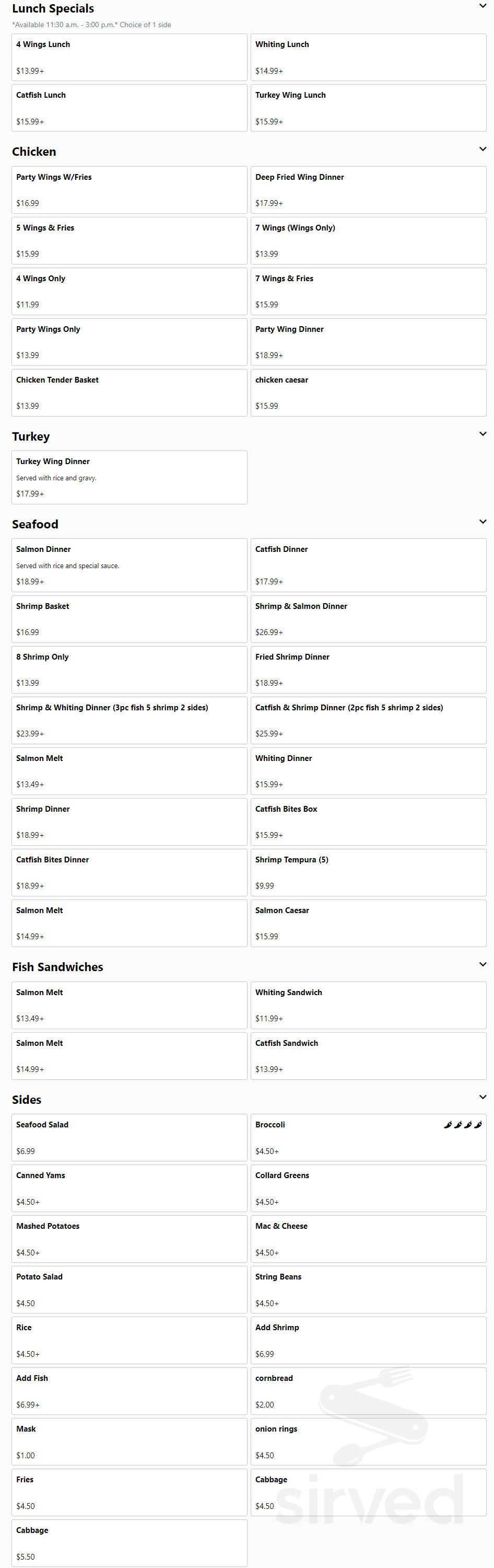The height and width of the screenshot is (1568, 494).
Task: Collapse the Seafood section
Action: click(x=483, y=521)
